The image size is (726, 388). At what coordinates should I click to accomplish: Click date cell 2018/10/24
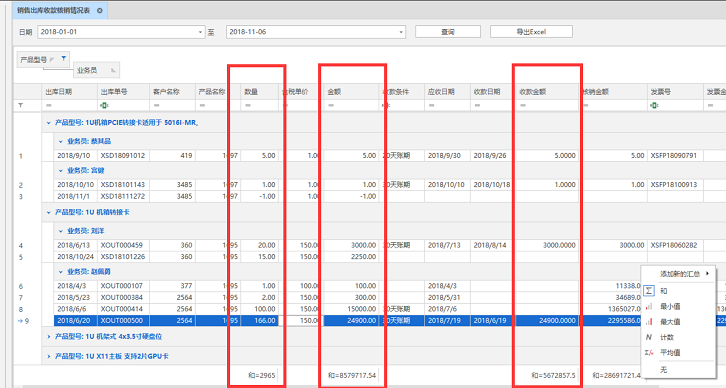(75, 257)
